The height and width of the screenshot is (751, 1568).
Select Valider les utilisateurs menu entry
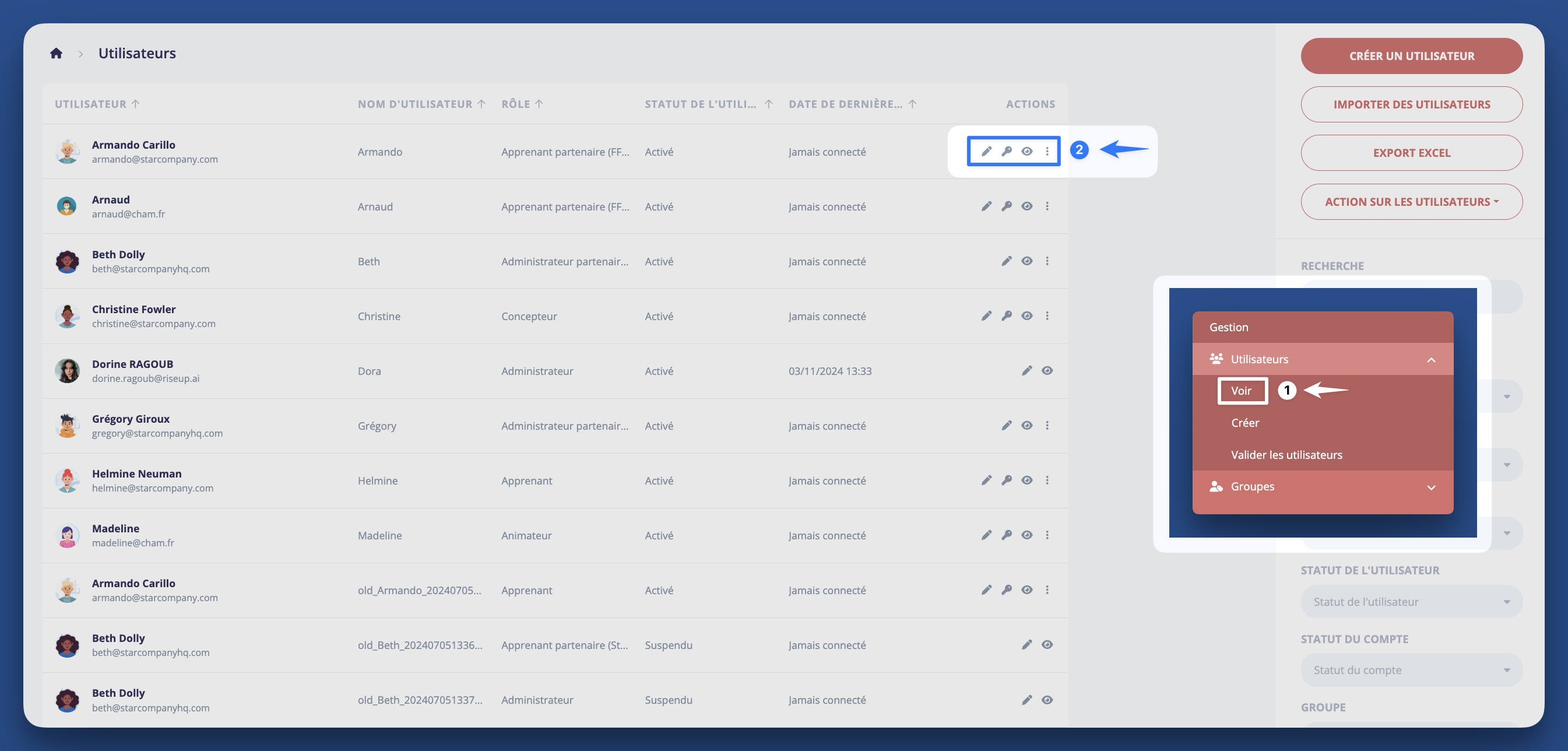click(1286, 455)
